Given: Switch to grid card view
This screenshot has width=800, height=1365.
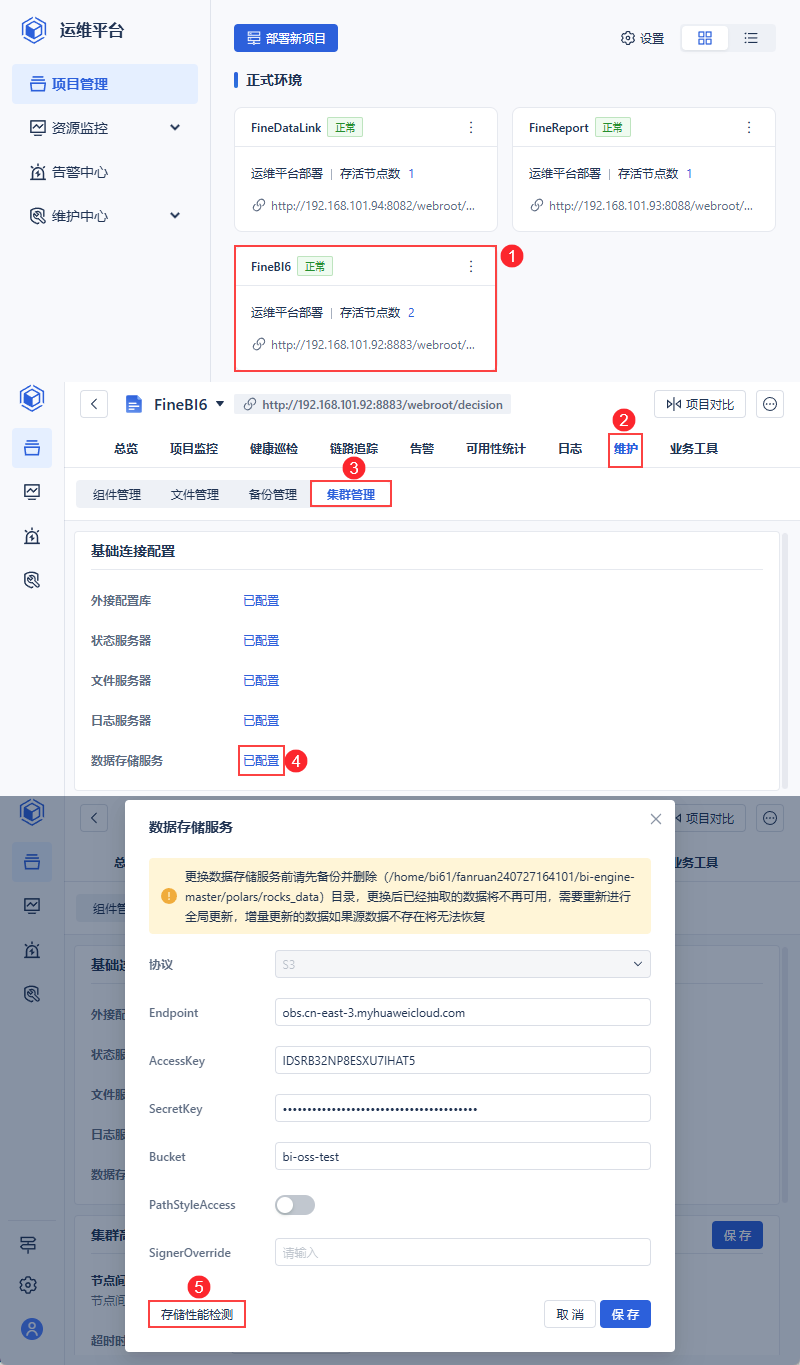Looking at the screenshot, I should pos(705,38).
